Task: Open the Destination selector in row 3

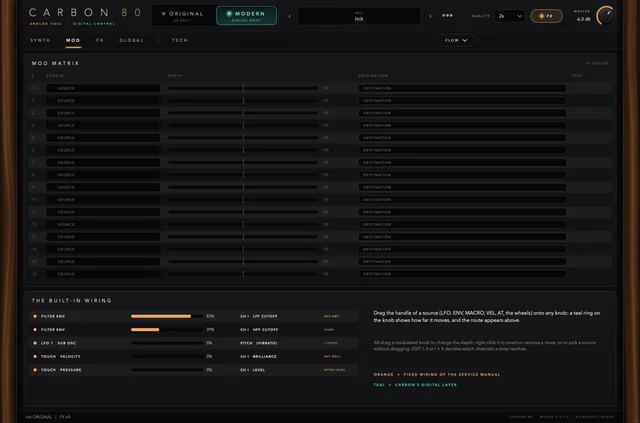Action: tap(462, 113)
